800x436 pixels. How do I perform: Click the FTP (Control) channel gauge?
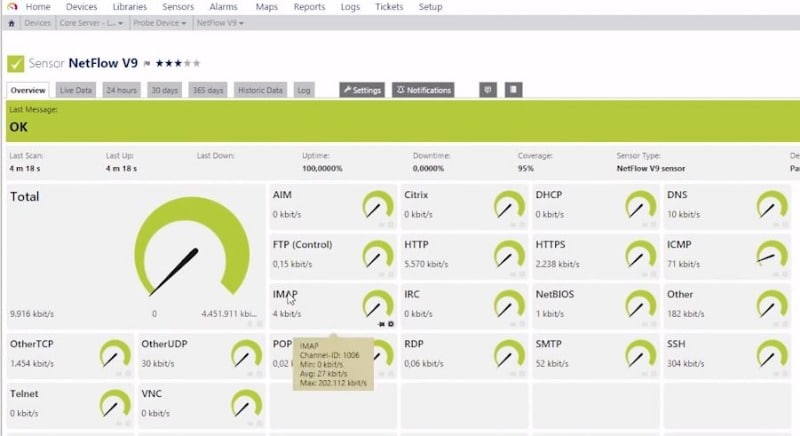point(378,254)
